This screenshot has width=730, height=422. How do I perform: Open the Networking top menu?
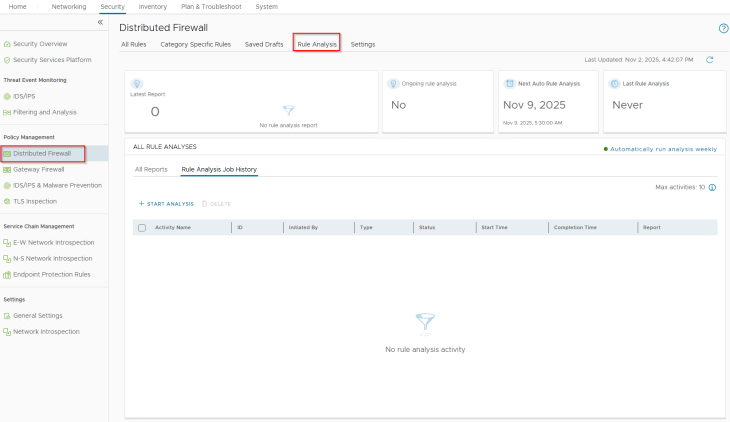[68, 6]
